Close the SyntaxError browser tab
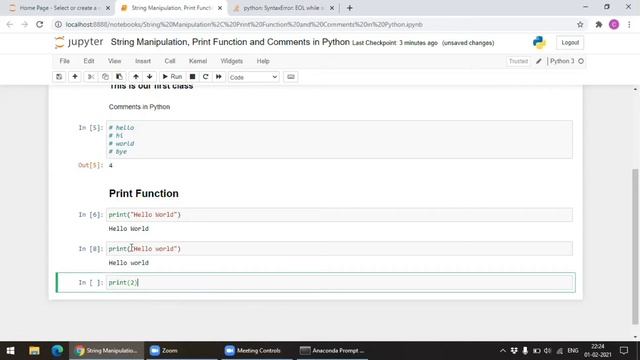 [332, 8]
